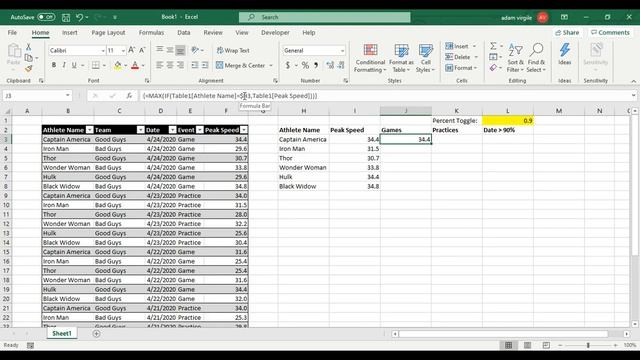Click the AutoSum sigma icon
This screenshot has height=360, width=640.
(493, 46)
